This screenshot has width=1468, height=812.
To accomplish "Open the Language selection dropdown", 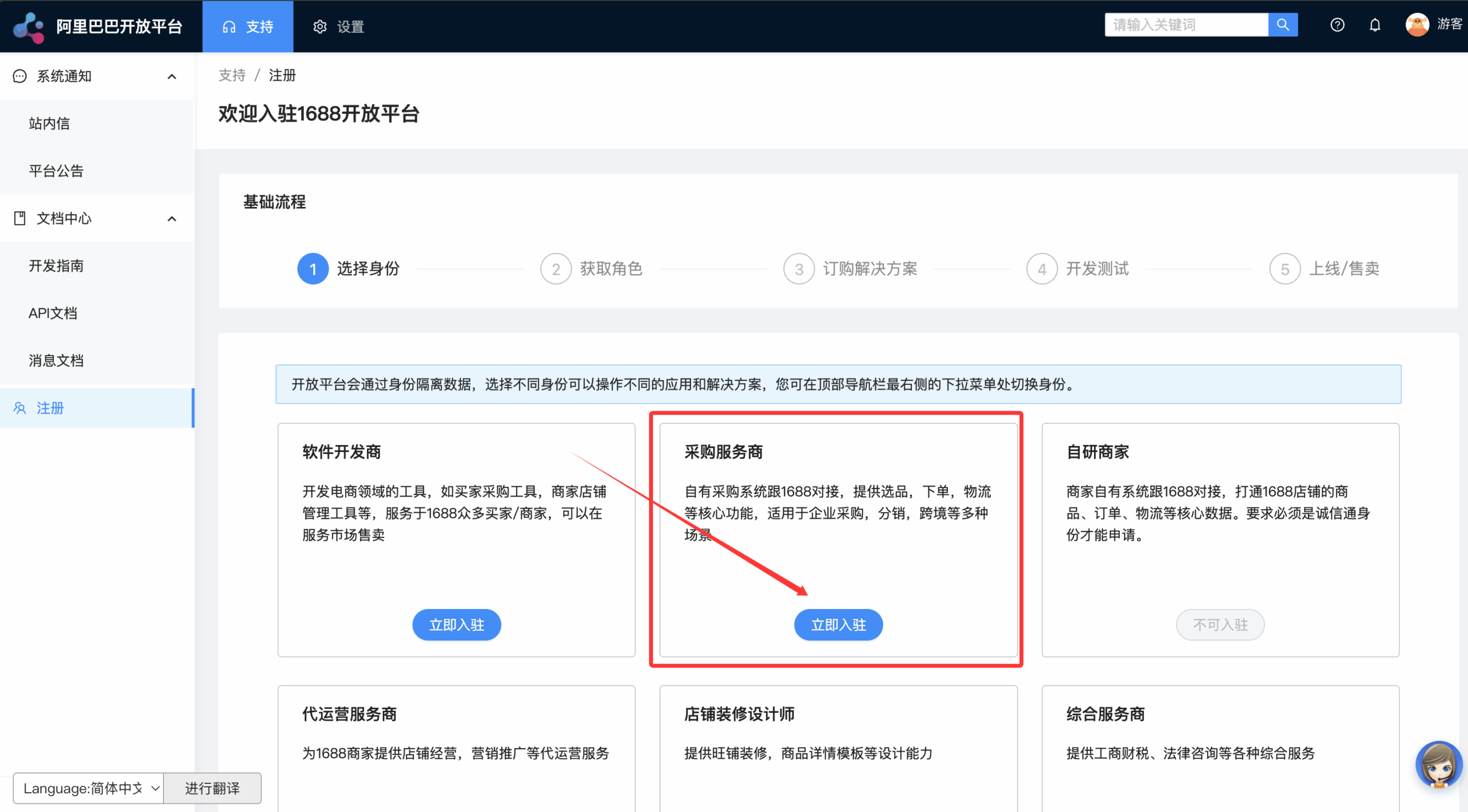I will [x=89, y=788].
